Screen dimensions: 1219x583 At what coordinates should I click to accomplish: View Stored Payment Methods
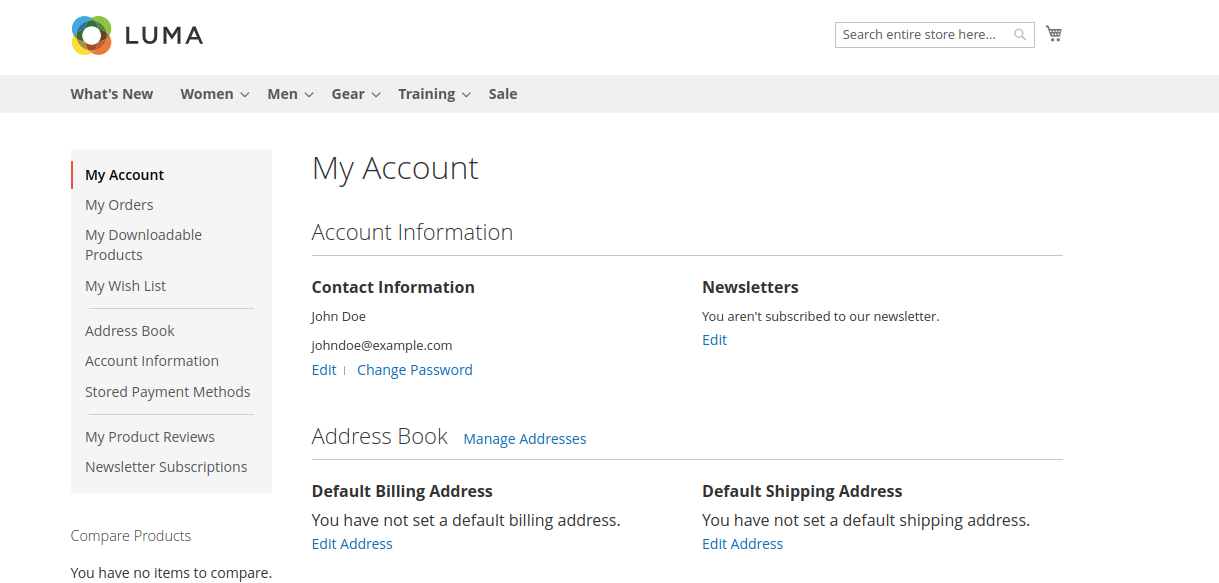[167, 391]
